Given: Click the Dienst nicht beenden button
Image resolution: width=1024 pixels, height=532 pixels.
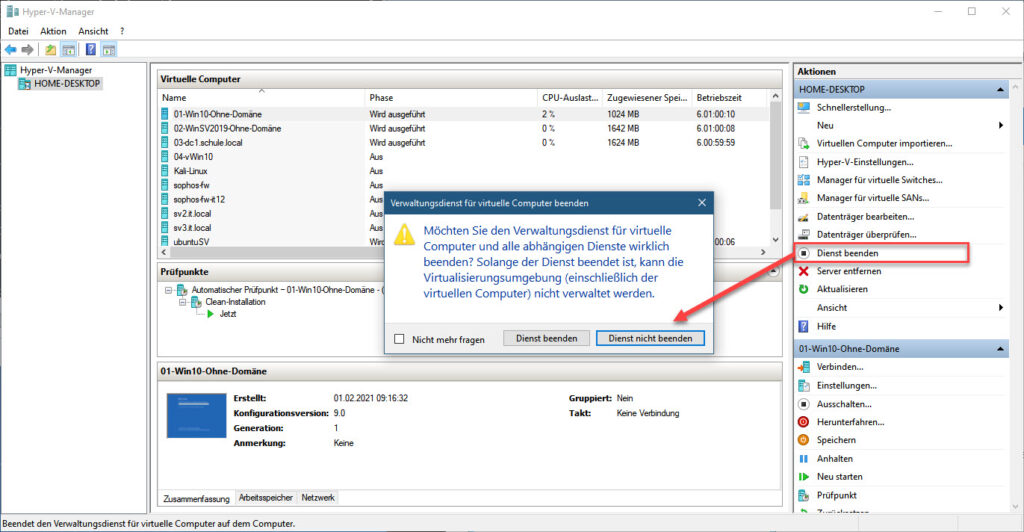Looking at the screenshot, I should click(650, 338).
